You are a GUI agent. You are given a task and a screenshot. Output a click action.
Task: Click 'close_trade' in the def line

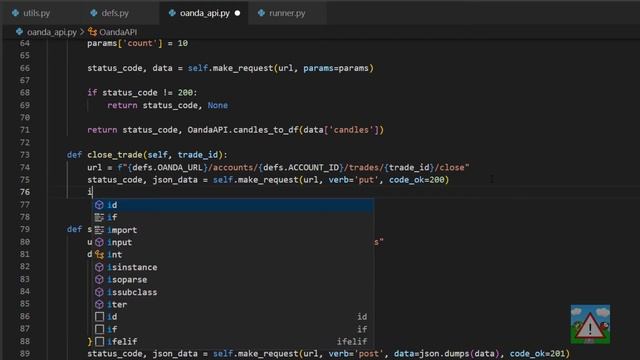(115, 155)
